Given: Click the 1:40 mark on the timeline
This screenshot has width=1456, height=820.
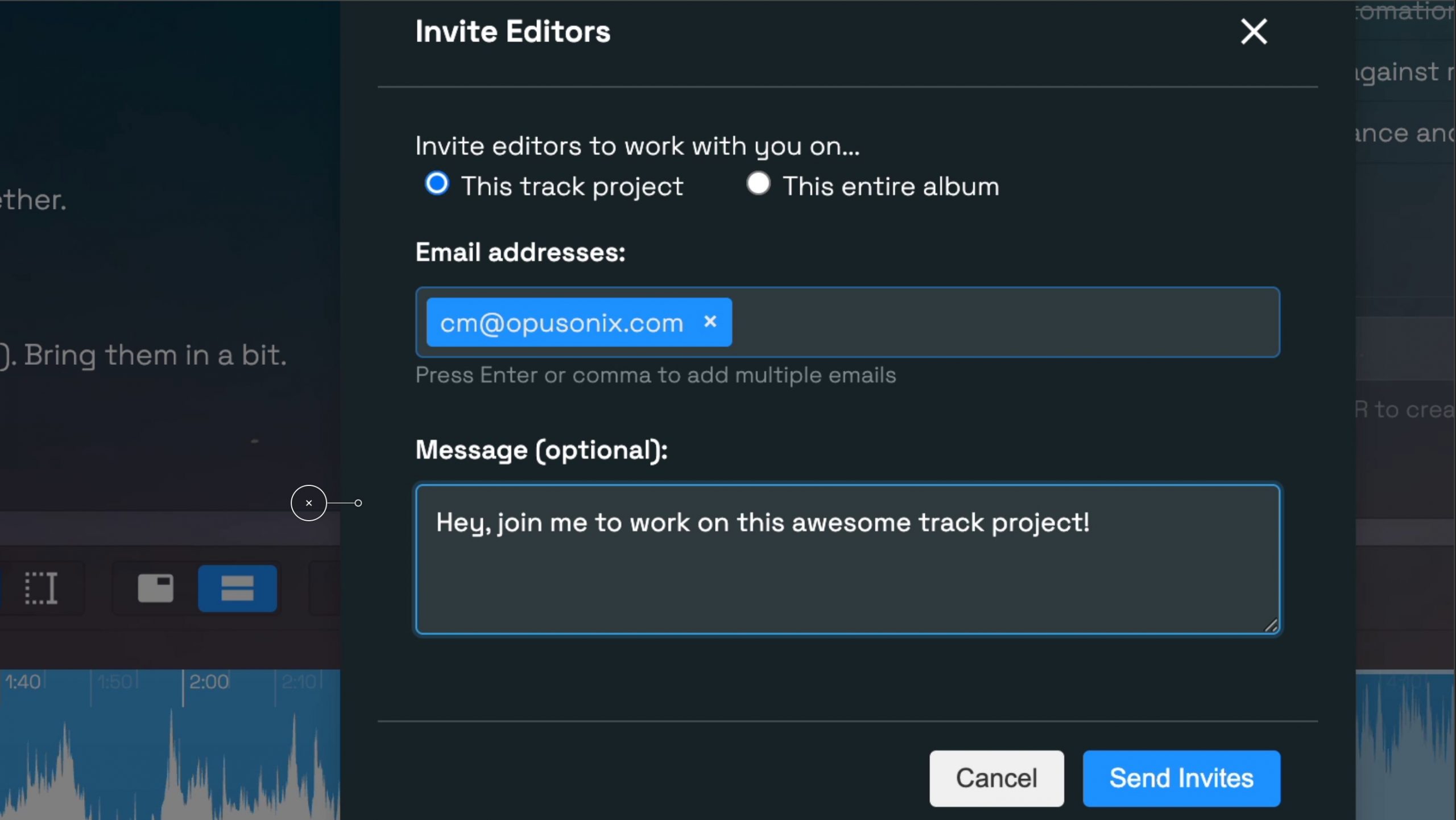Looking at the screenshot, I should pyautogui.click(x=23, y=681).
